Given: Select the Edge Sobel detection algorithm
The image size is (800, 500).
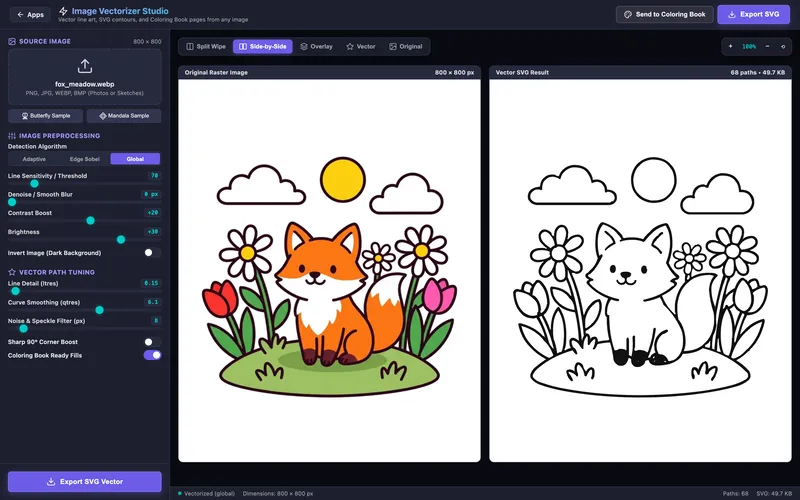Looking at the screenshot, I should click(85, 159).
